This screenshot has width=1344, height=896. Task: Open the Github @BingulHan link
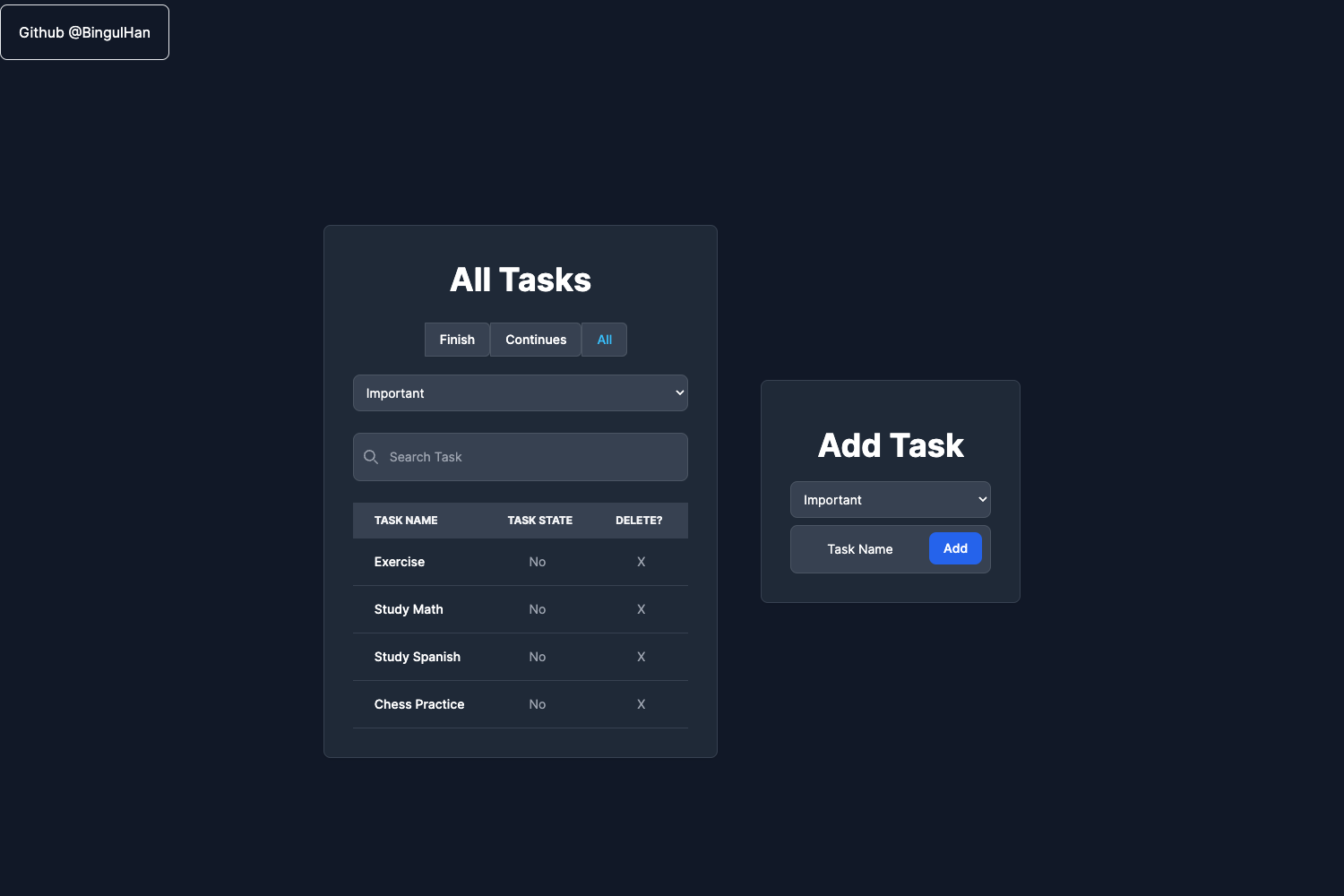click(84, 31)
